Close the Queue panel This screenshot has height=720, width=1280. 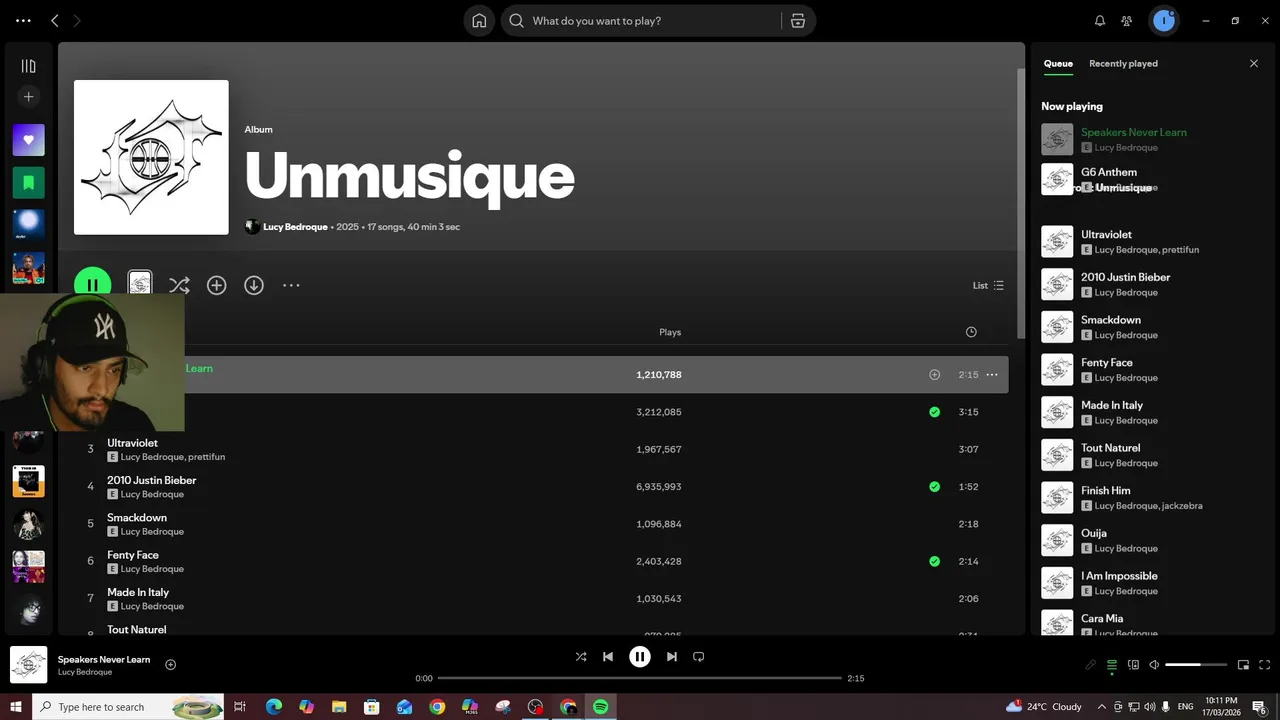pyautogui.click(x=1254, y=63)
